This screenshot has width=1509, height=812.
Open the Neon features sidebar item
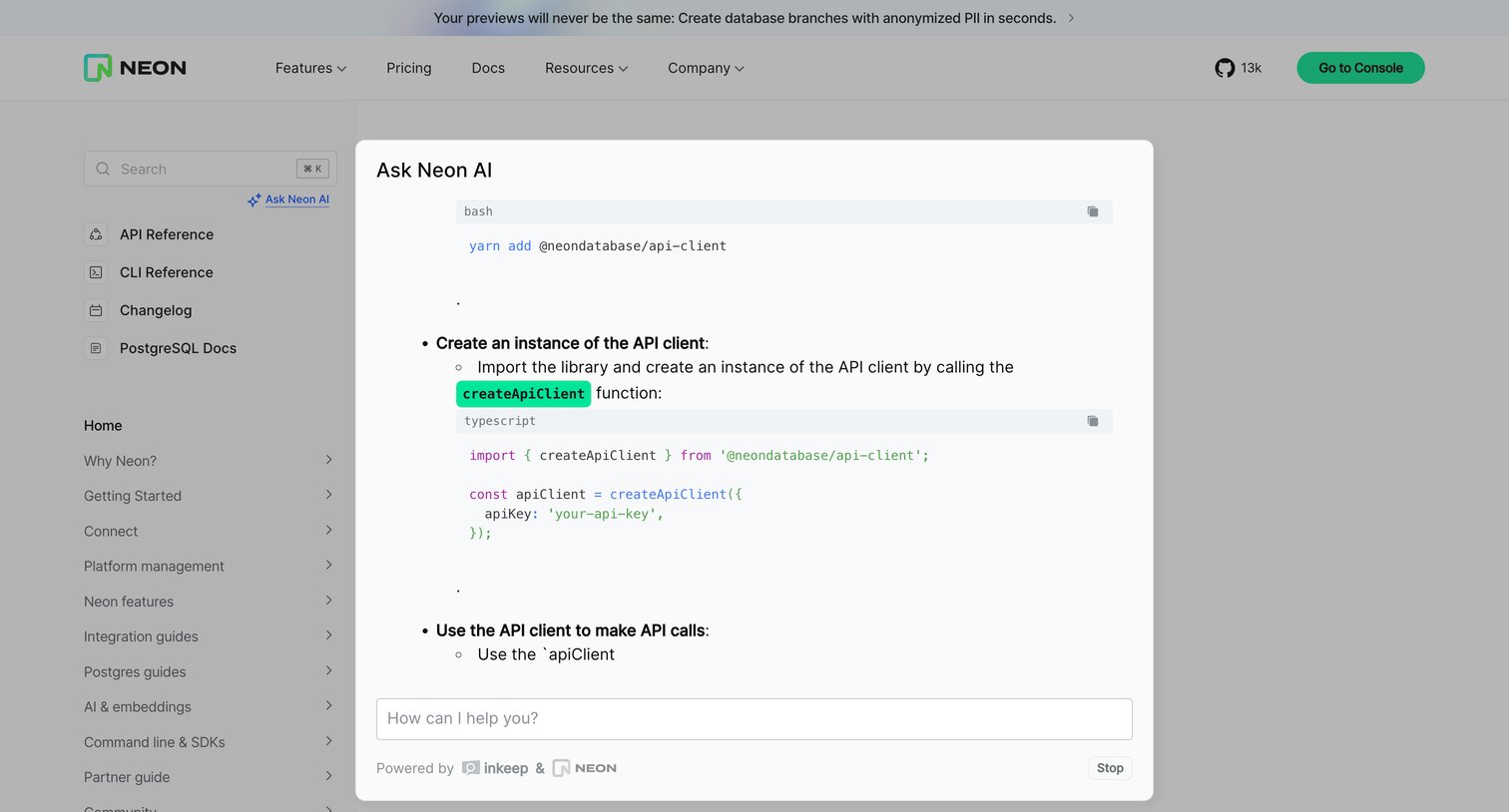[129, 602]
